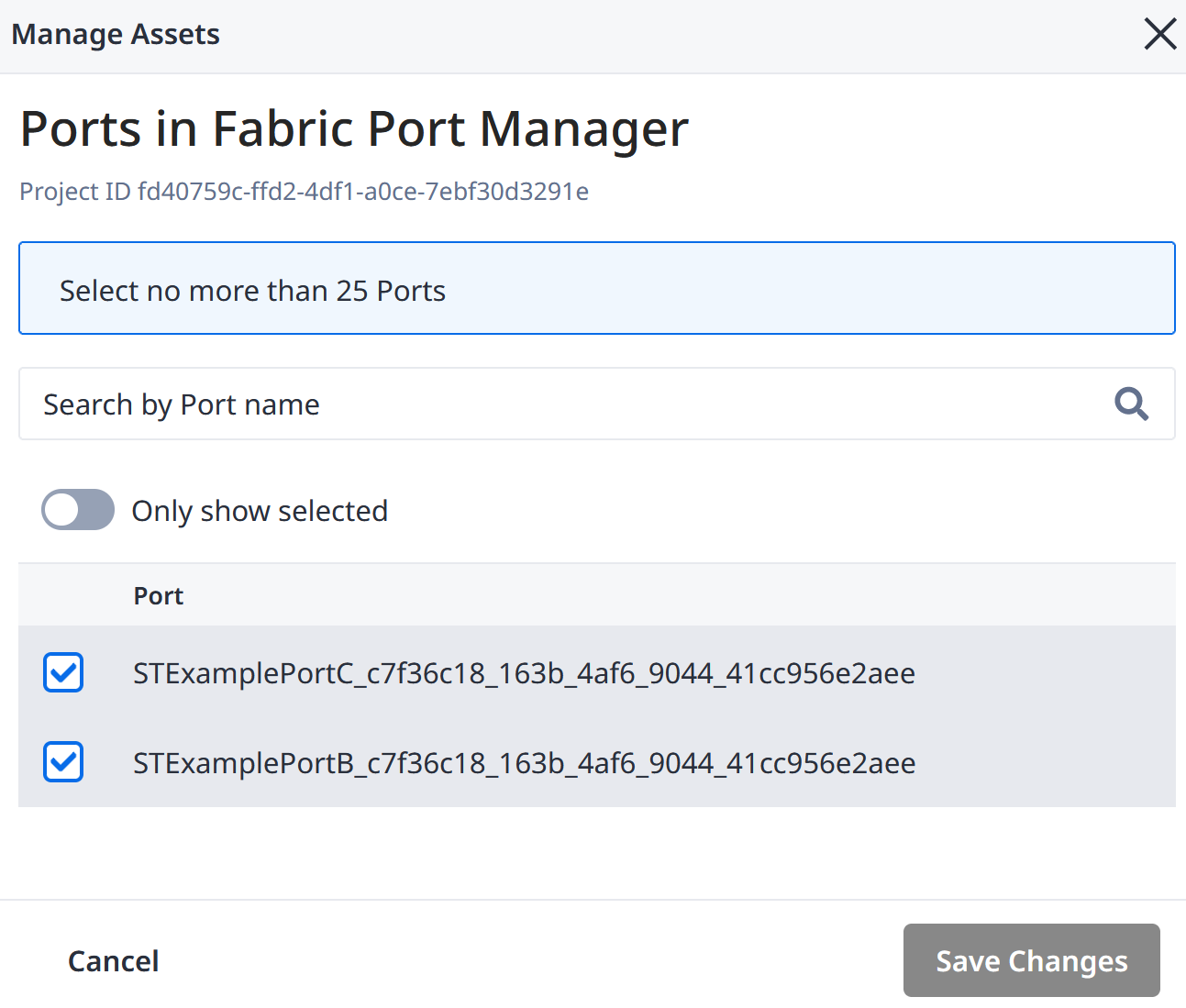The width and height of the screenshot is (1186, 1008).
Task: Click the Project ID text
Action: tap(305, 192)
